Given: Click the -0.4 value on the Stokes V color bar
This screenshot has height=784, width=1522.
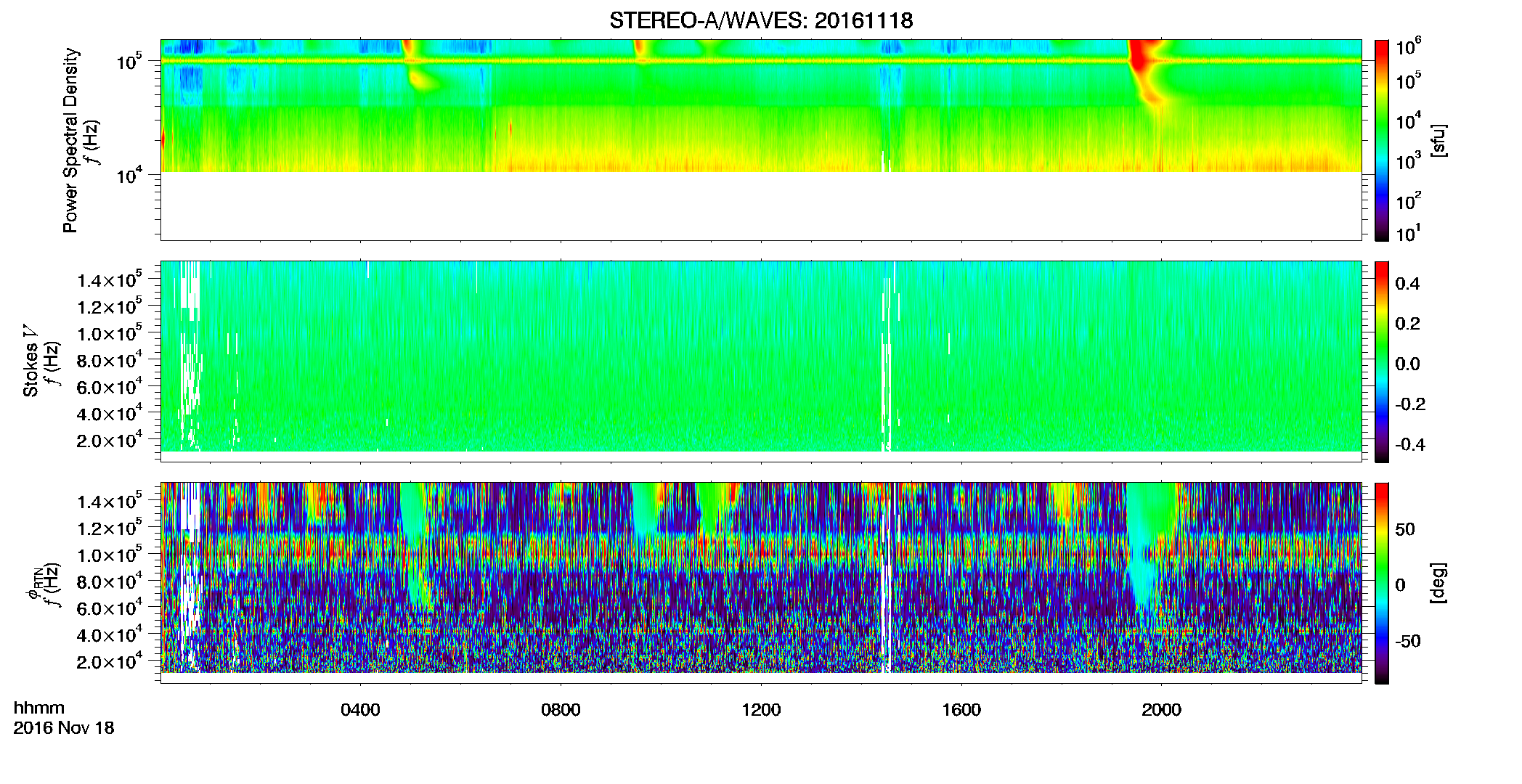Looking at the screenshot, I should (x=1410, y=445).
